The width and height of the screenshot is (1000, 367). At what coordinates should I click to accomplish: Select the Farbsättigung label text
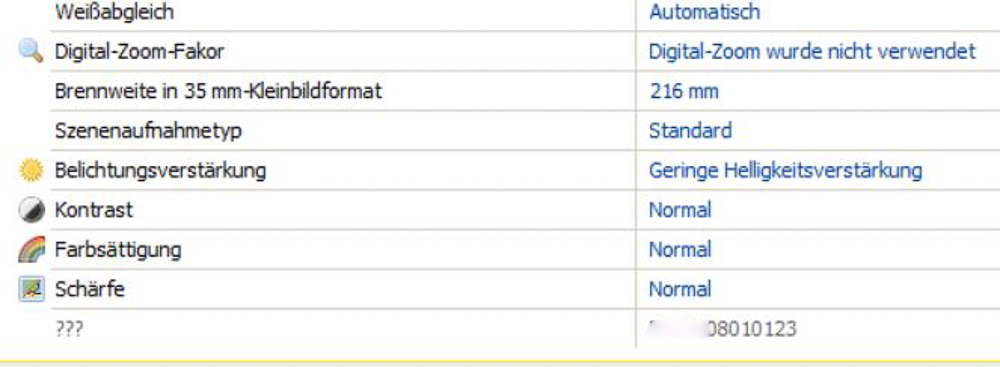click(118, 250)
